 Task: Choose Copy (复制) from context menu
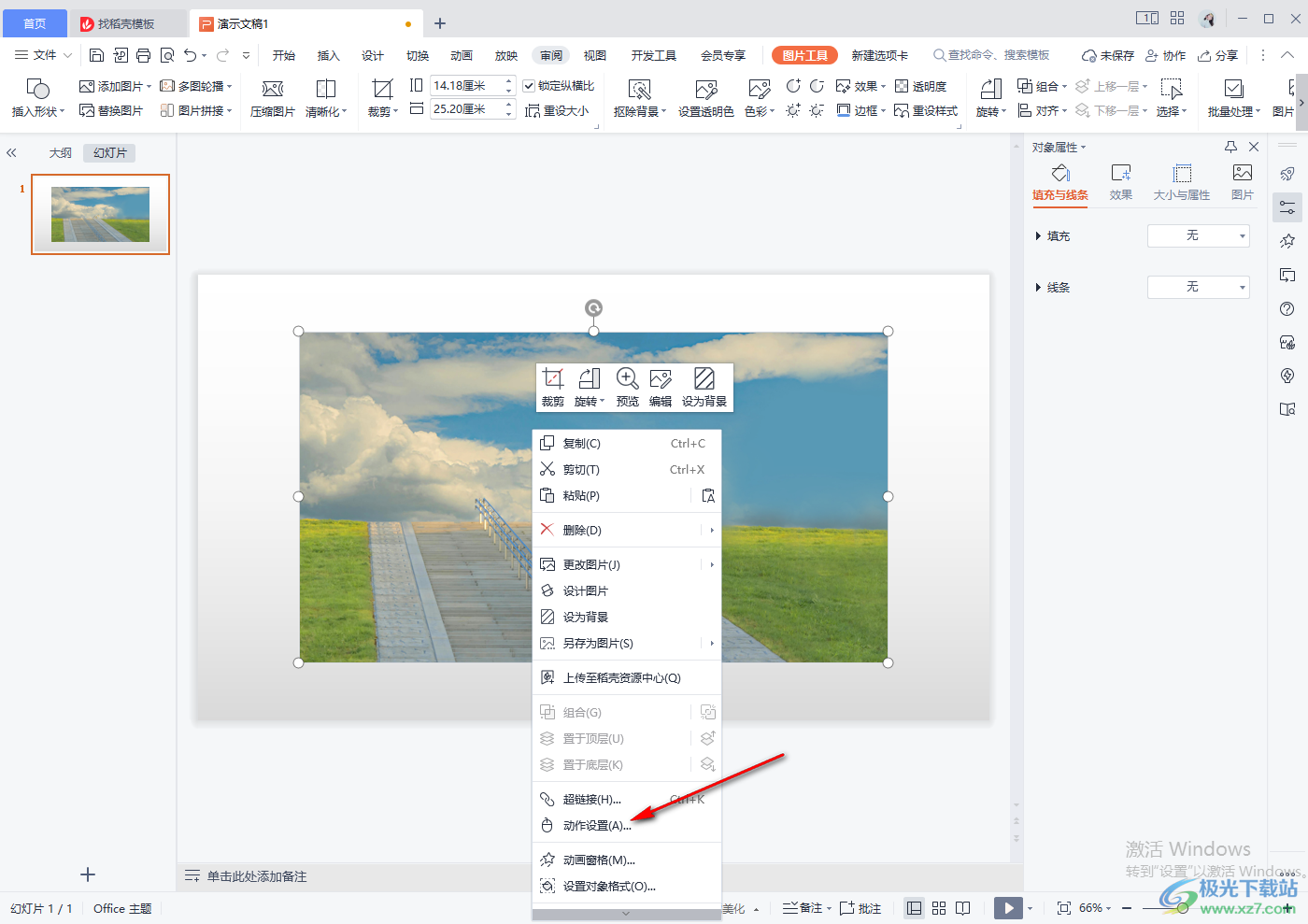628,444
